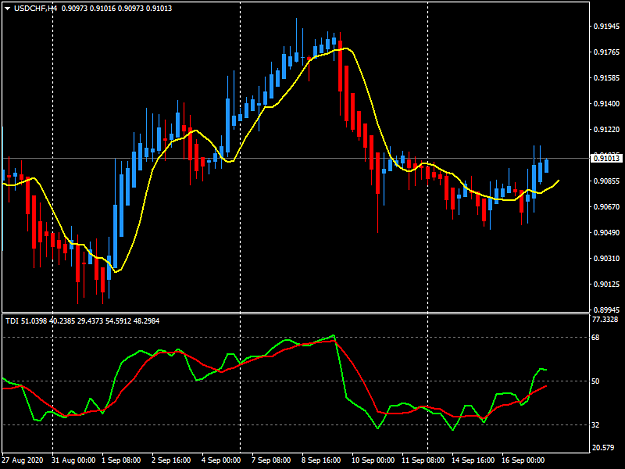The height and width of the screenshot is (469, 625).
Task: Select TDI scale value 77.3328
Action: [x=605, y=319]
